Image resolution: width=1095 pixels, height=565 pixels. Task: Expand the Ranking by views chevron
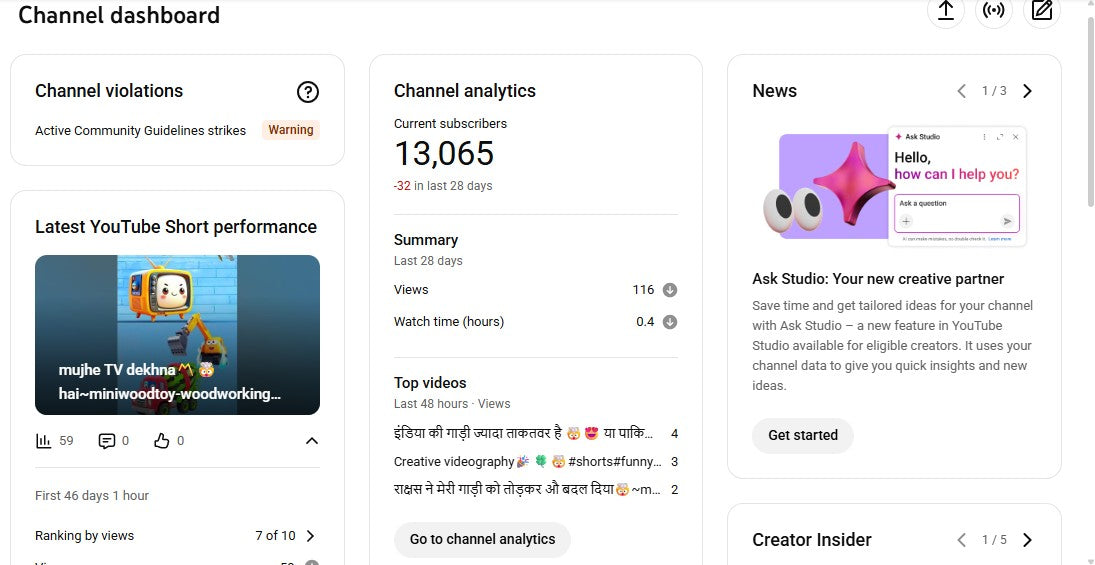[x=311, y=536]
